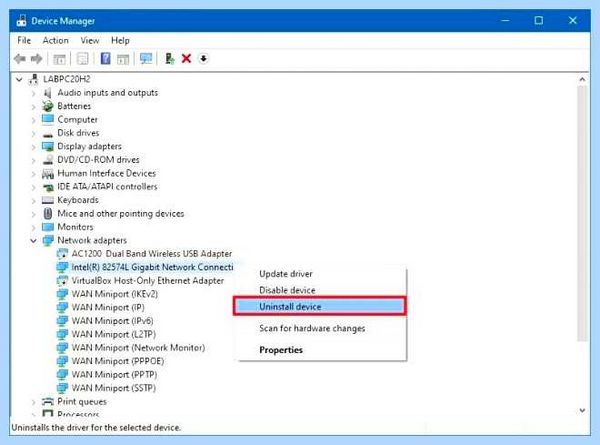
Task: Click the Help question mark toolbar icon
Action: 105,59
